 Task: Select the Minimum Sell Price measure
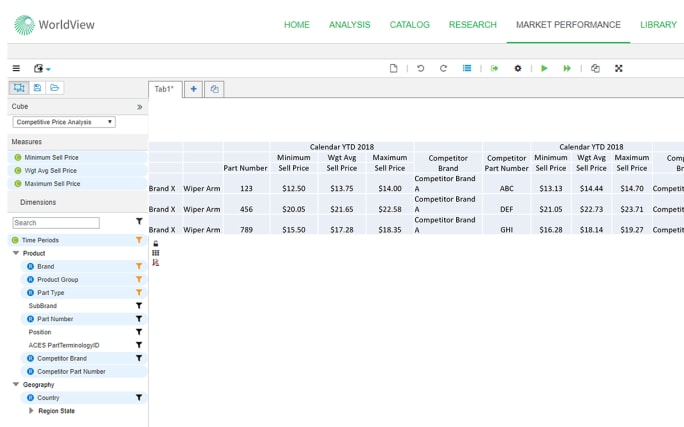point(51,157)
